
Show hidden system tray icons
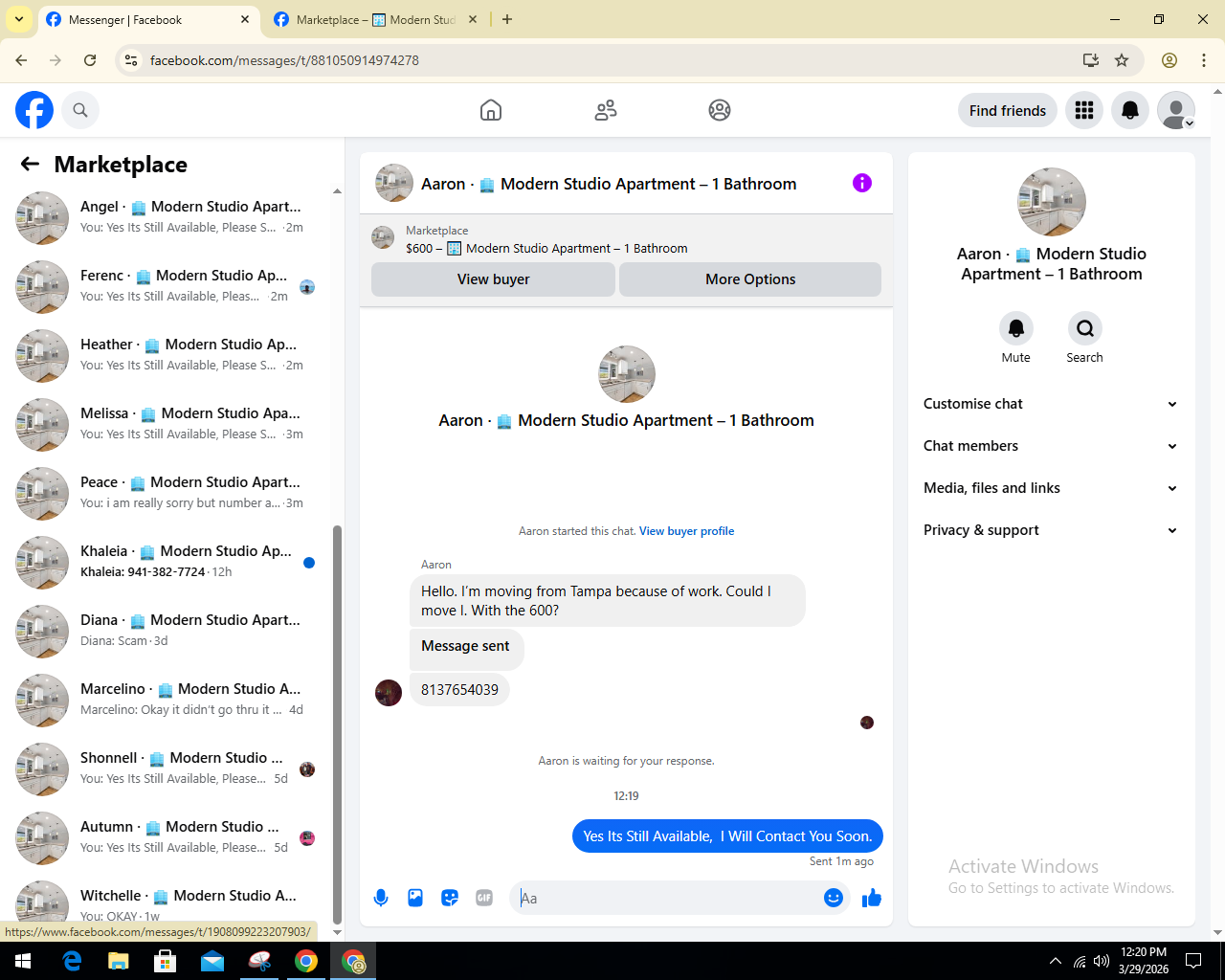pos(1055,961)
